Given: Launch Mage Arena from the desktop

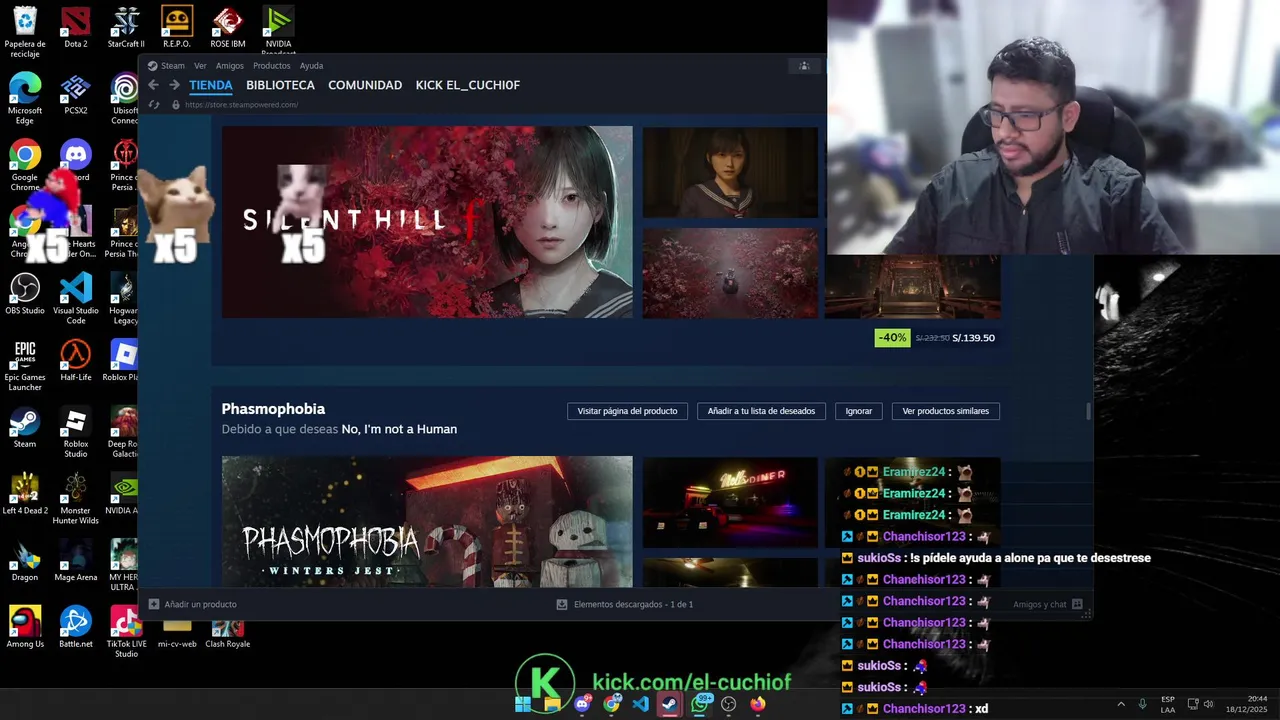Looking at the screenshot, I should tap(75, 561).
